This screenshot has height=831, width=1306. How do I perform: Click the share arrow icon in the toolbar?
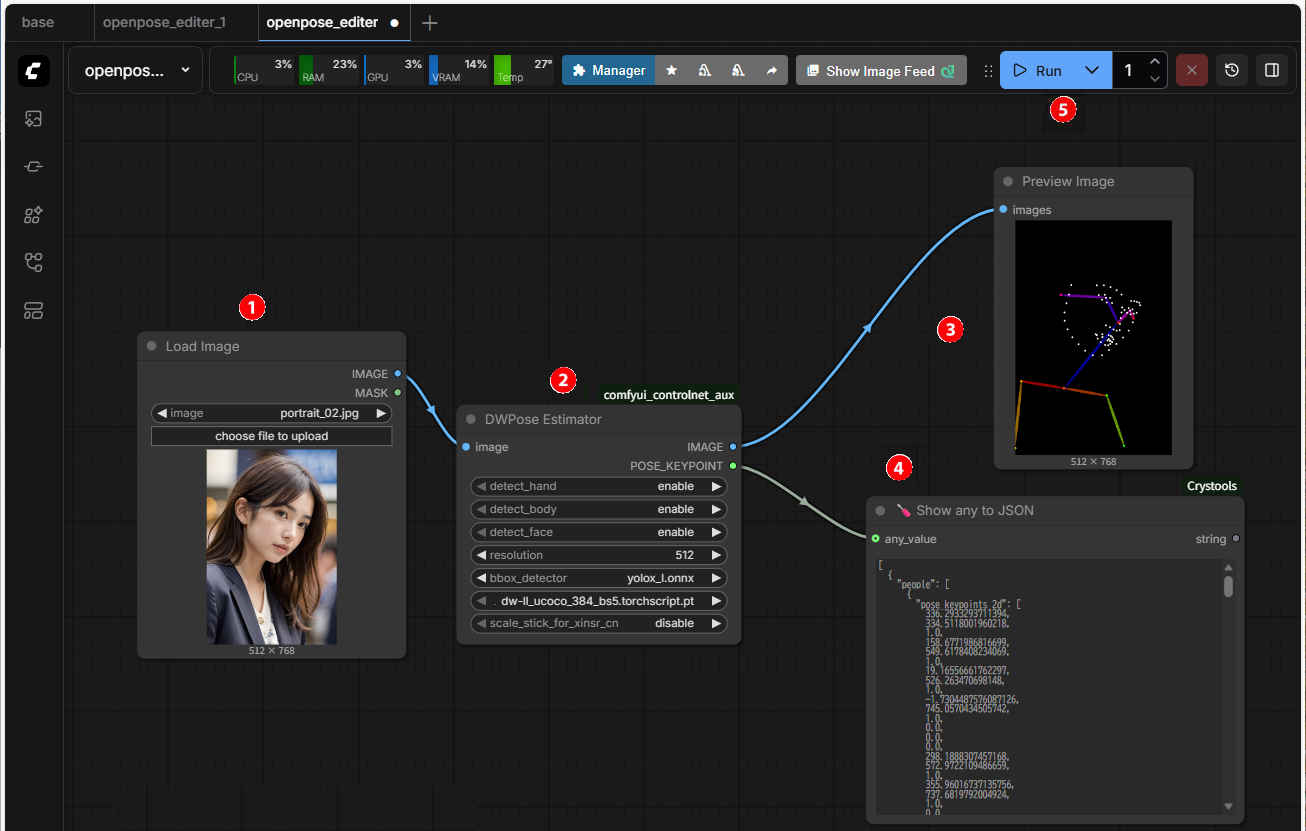coord(771,71)
